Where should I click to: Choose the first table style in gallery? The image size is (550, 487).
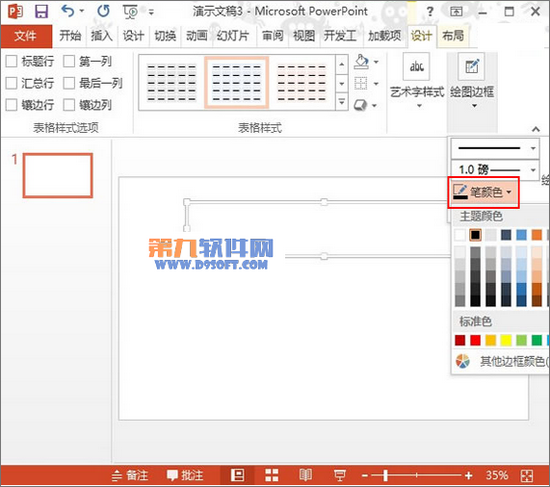click(x=172, y=83)
